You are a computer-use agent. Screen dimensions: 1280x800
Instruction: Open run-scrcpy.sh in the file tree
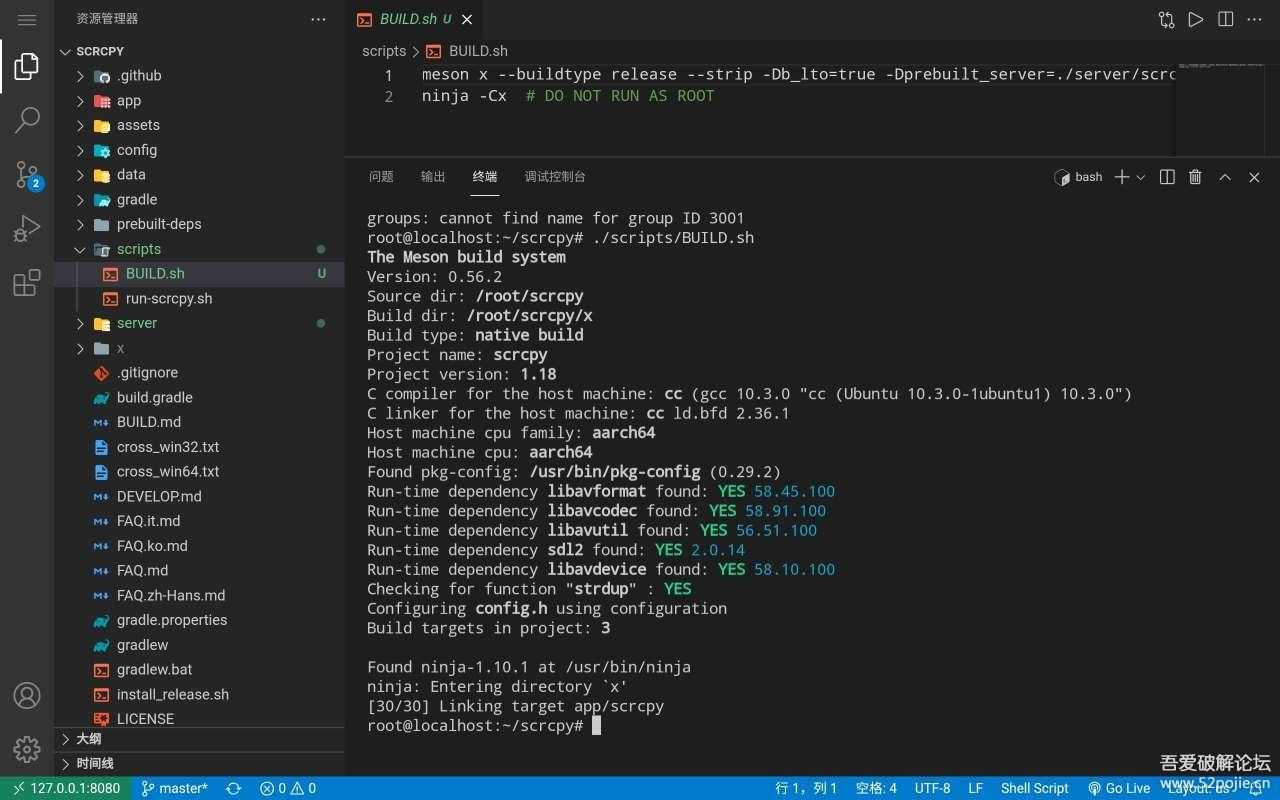coord(200,299)
